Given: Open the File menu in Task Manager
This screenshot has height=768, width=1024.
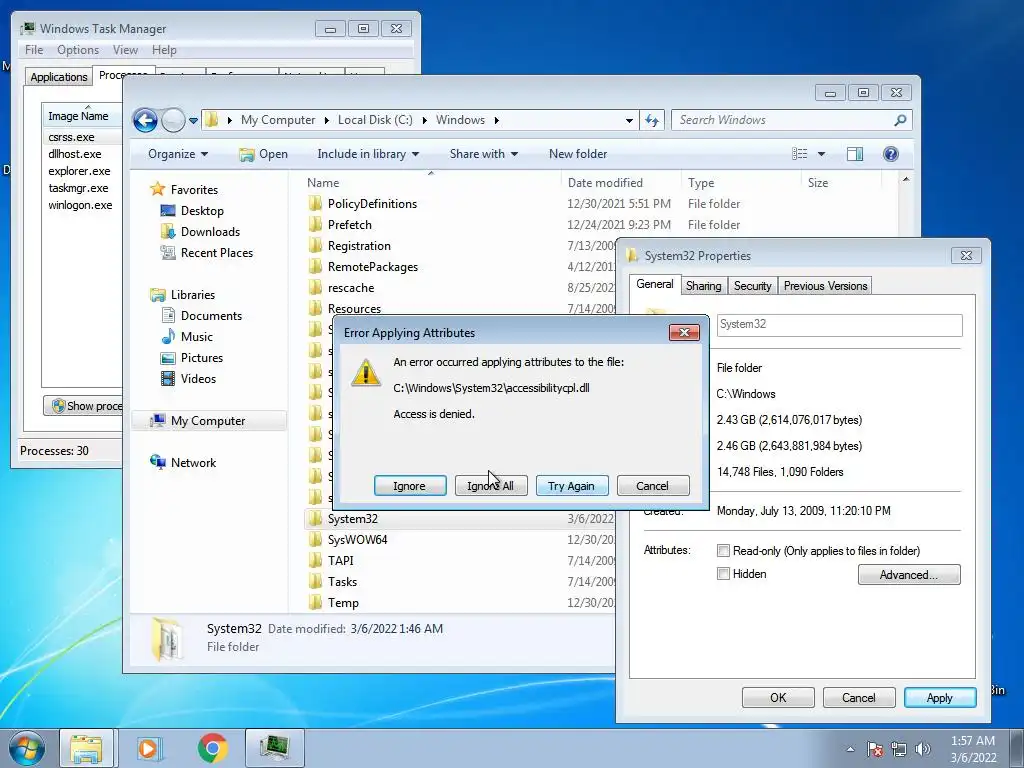Looking at the screenshot, I should point(34,50).
